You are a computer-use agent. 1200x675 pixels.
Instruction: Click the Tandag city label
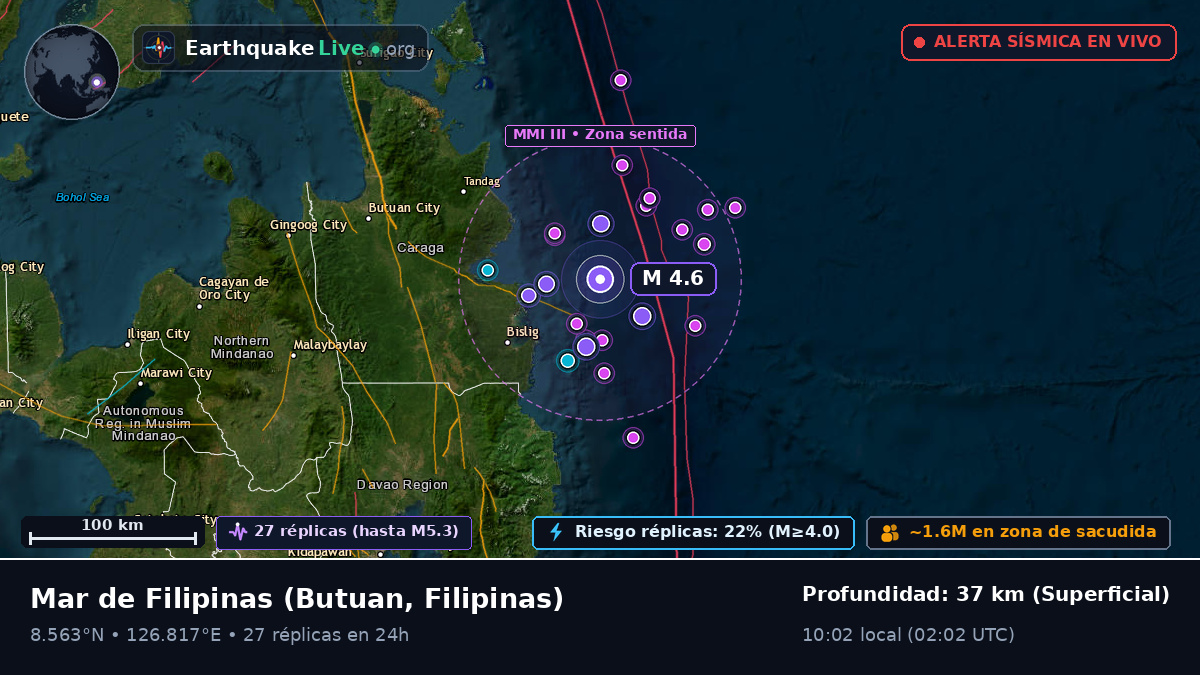(x=482, y=181)
